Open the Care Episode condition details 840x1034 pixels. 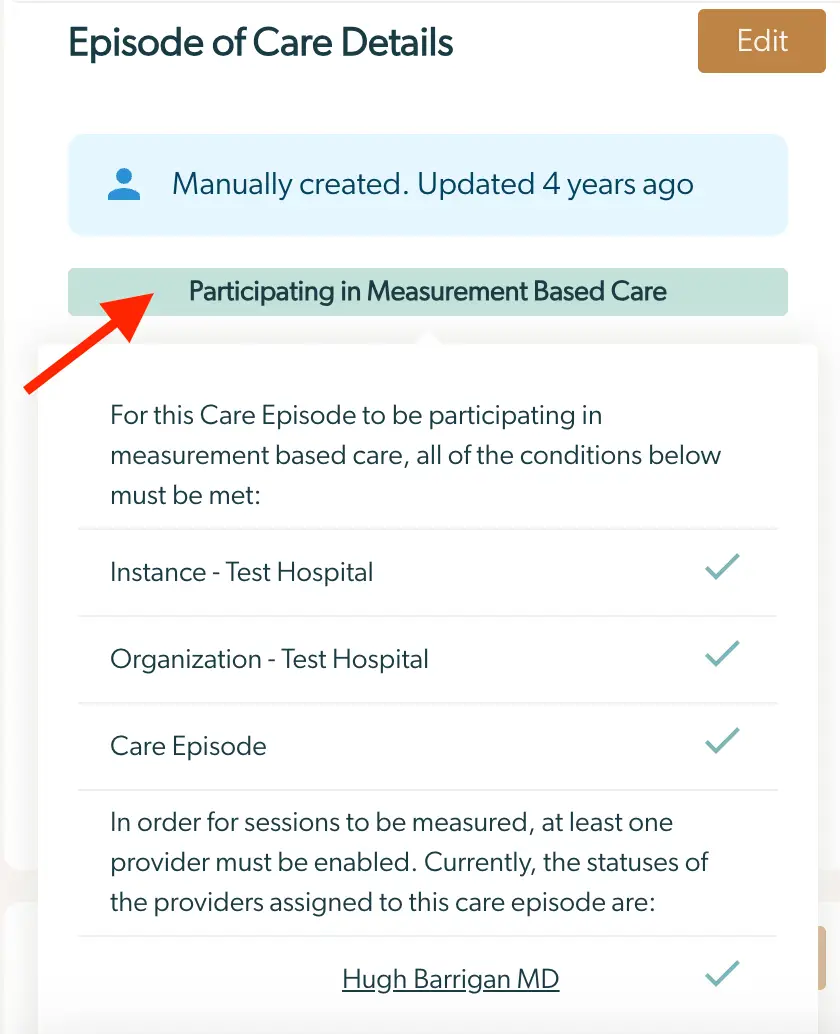(x=186, y=746)
